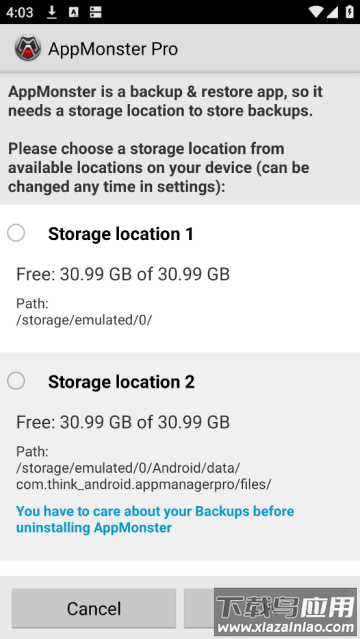Tap free space text under Storage location 1
Image resolution: width=360 pixels, height=639 pixels.
[123, 274]
